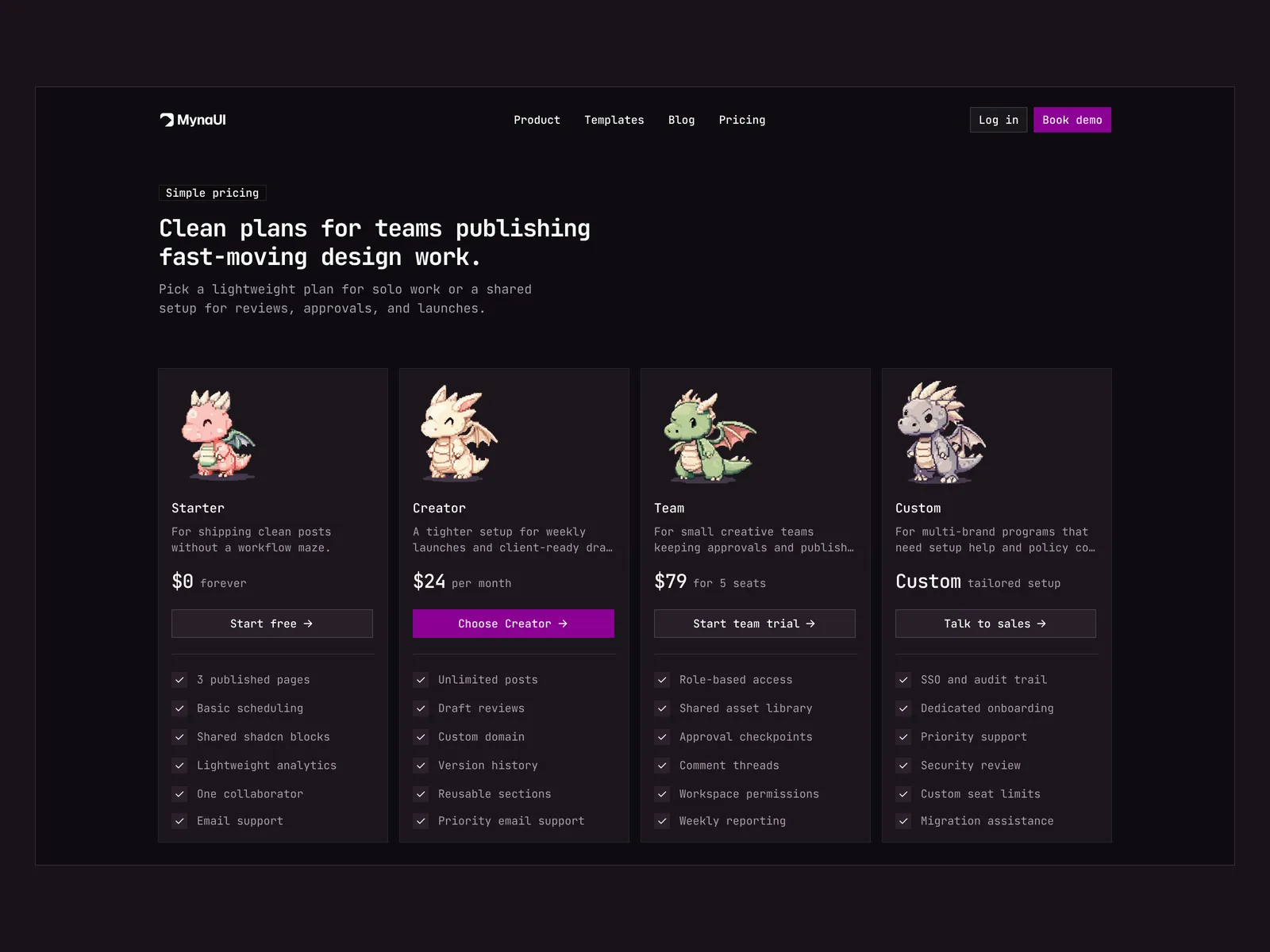
Task: Click the checkmark beside 3 published pages
Action: pos(179,680)
